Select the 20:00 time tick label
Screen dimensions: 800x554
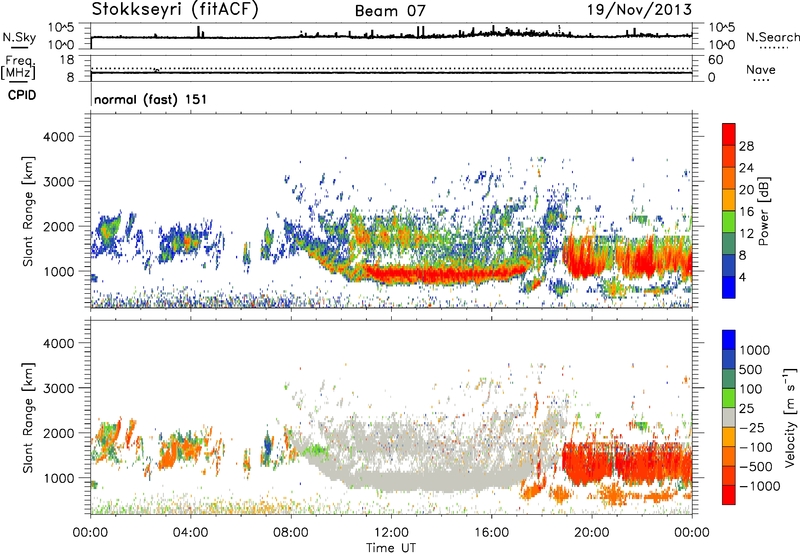point(592,533)
